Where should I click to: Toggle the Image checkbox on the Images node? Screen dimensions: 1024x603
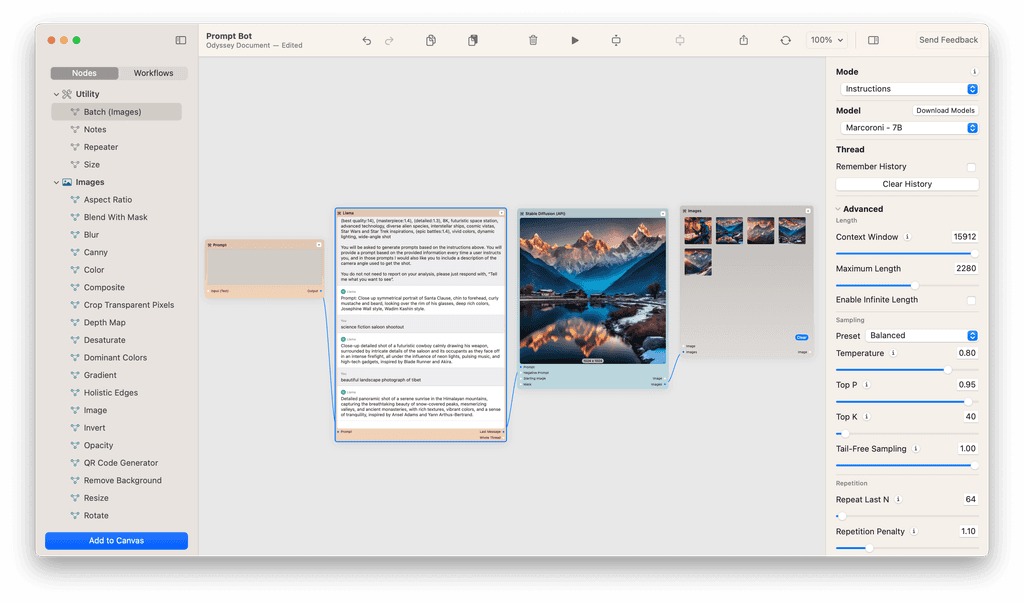tap(683, 346)
